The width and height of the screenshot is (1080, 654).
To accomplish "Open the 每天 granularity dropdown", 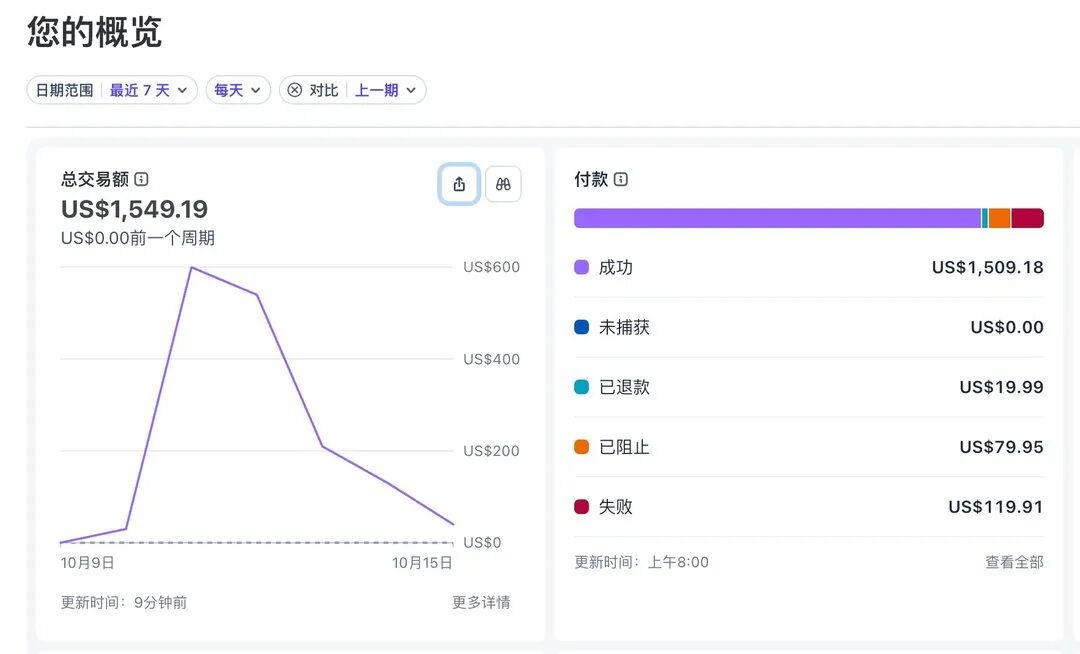I will coord(238,90).
